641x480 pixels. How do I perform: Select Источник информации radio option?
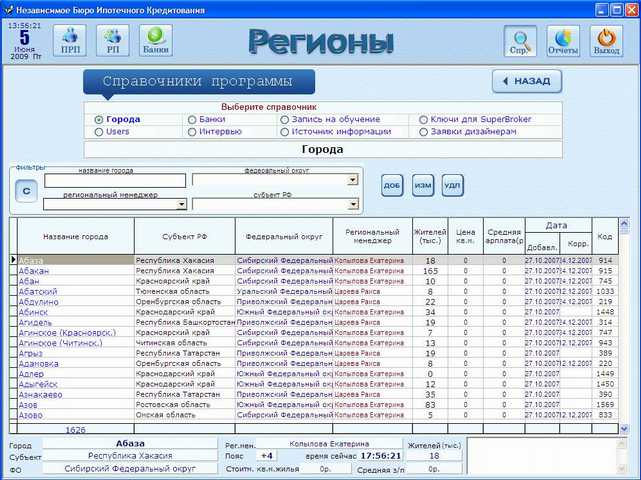(285, 132)
